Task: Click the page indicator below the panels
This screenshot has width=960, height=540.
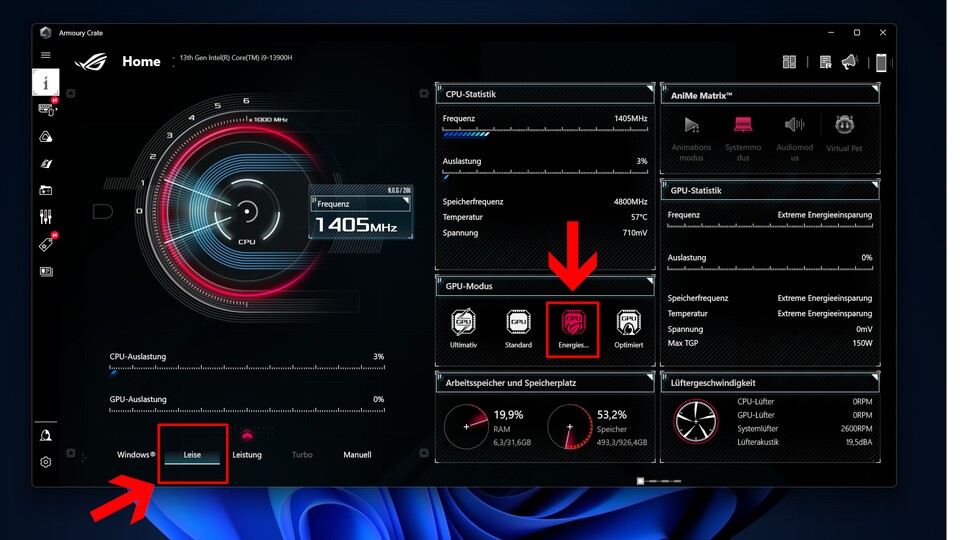Action: coord(659,481)
